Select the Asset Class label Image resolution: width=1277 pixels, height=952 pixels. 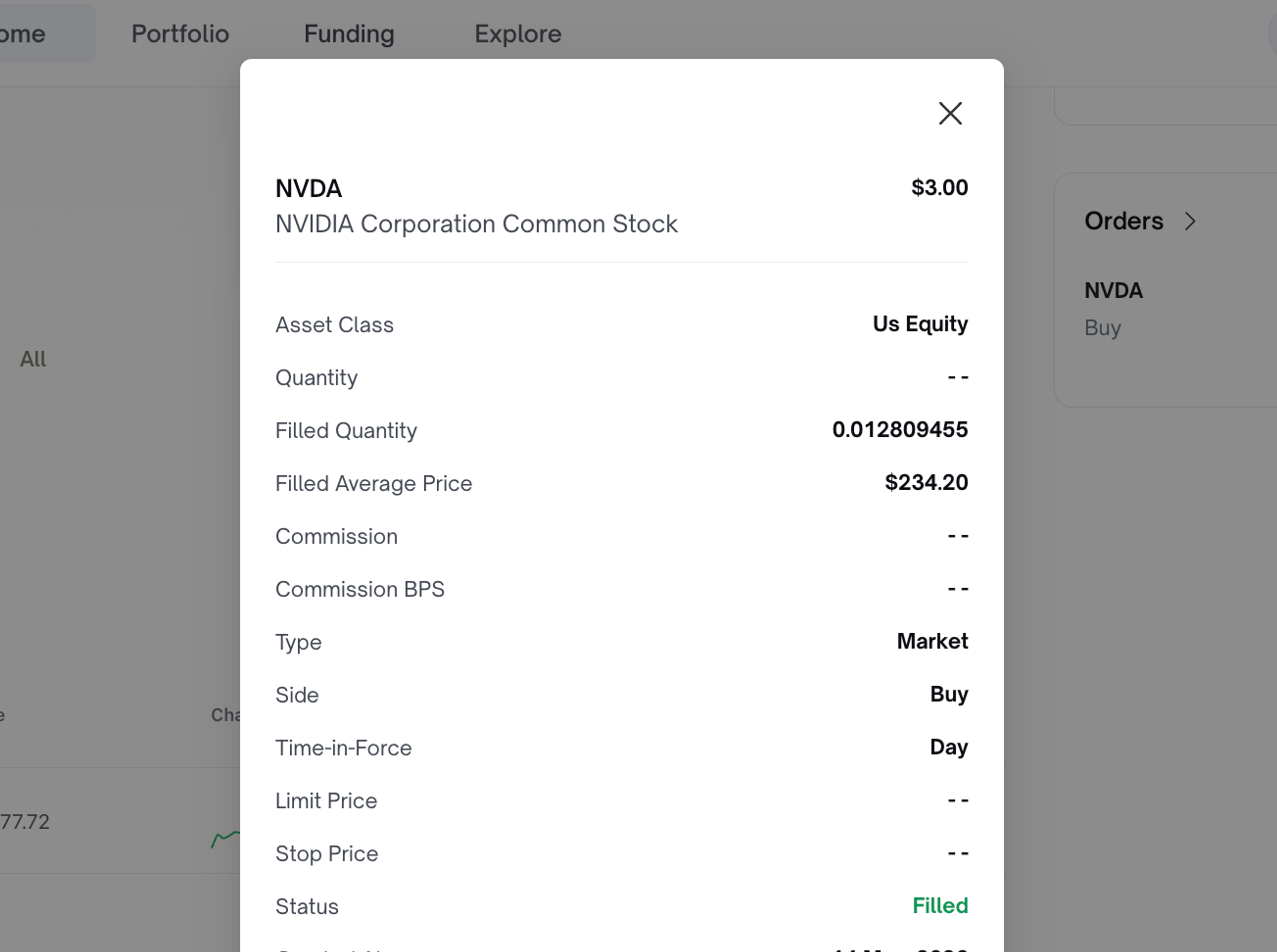pos(335,325)
